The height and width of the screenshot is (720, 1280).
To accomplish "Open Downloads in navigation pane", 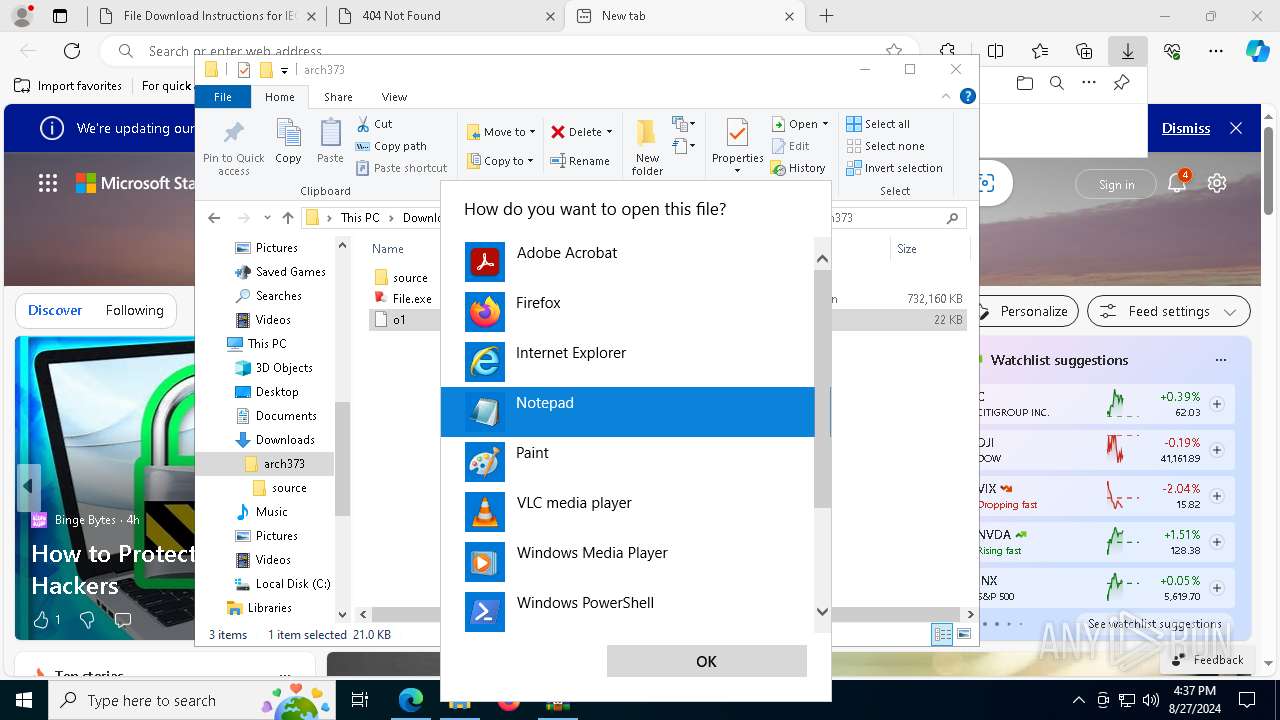I will [274, 440].
